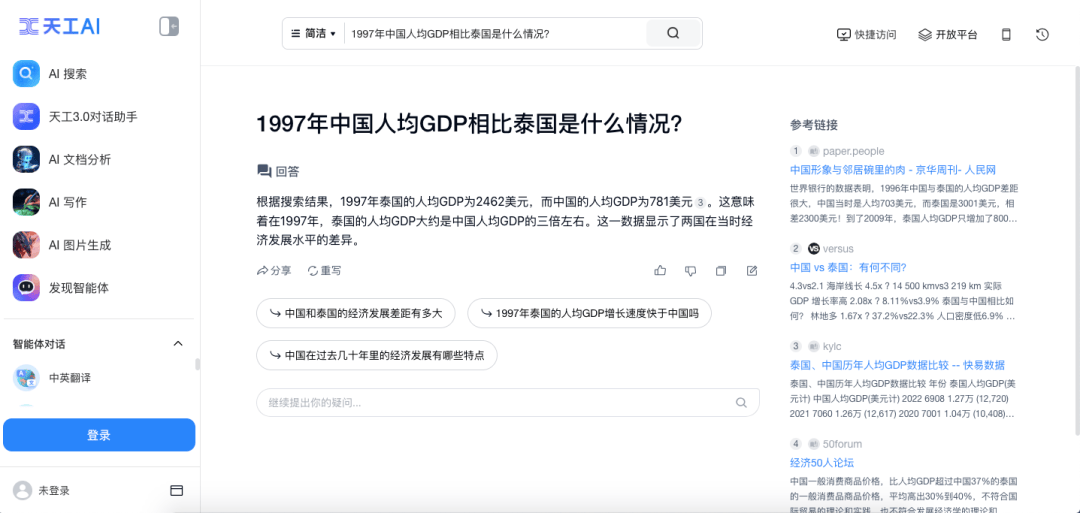Collapse the left sidebar panel icon

(x=169, y=27)
